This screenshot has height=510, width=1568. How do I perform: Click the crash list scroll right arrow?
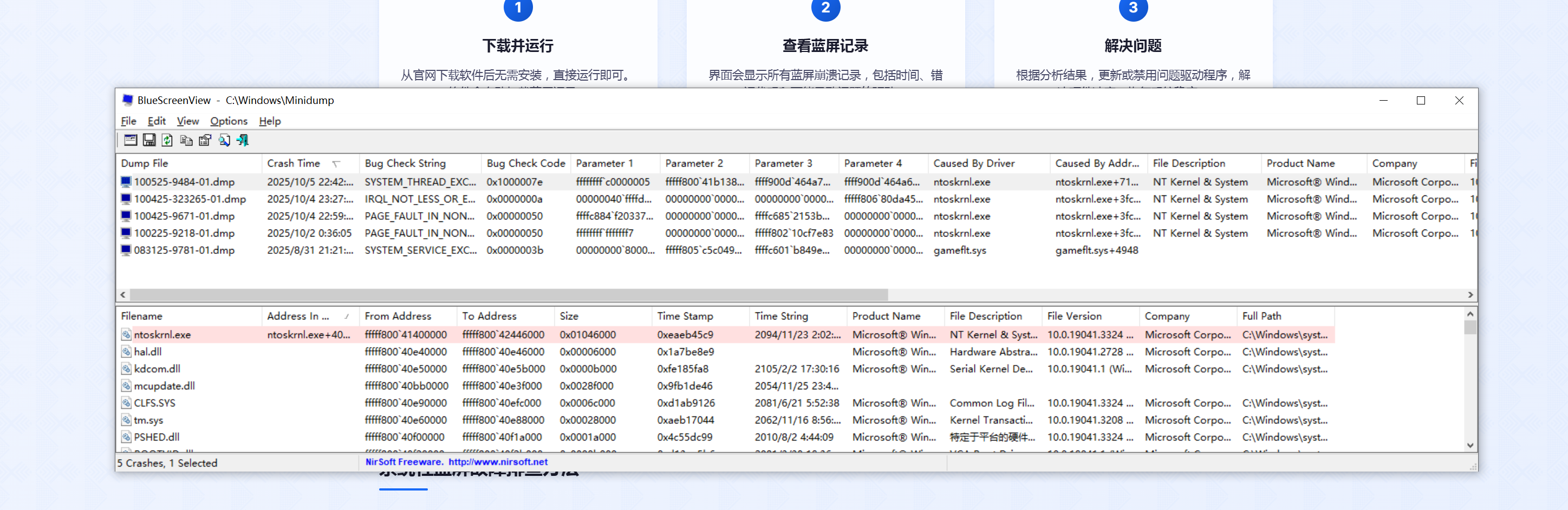click(x=1471, y=295)
